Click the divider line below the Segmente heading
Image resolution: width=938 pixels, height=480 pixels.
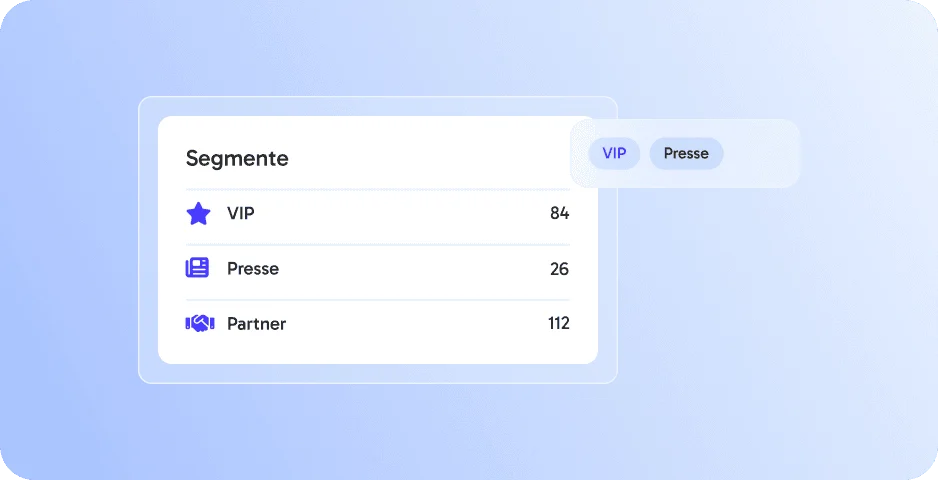pyautogui.click(x=377, y=189)
